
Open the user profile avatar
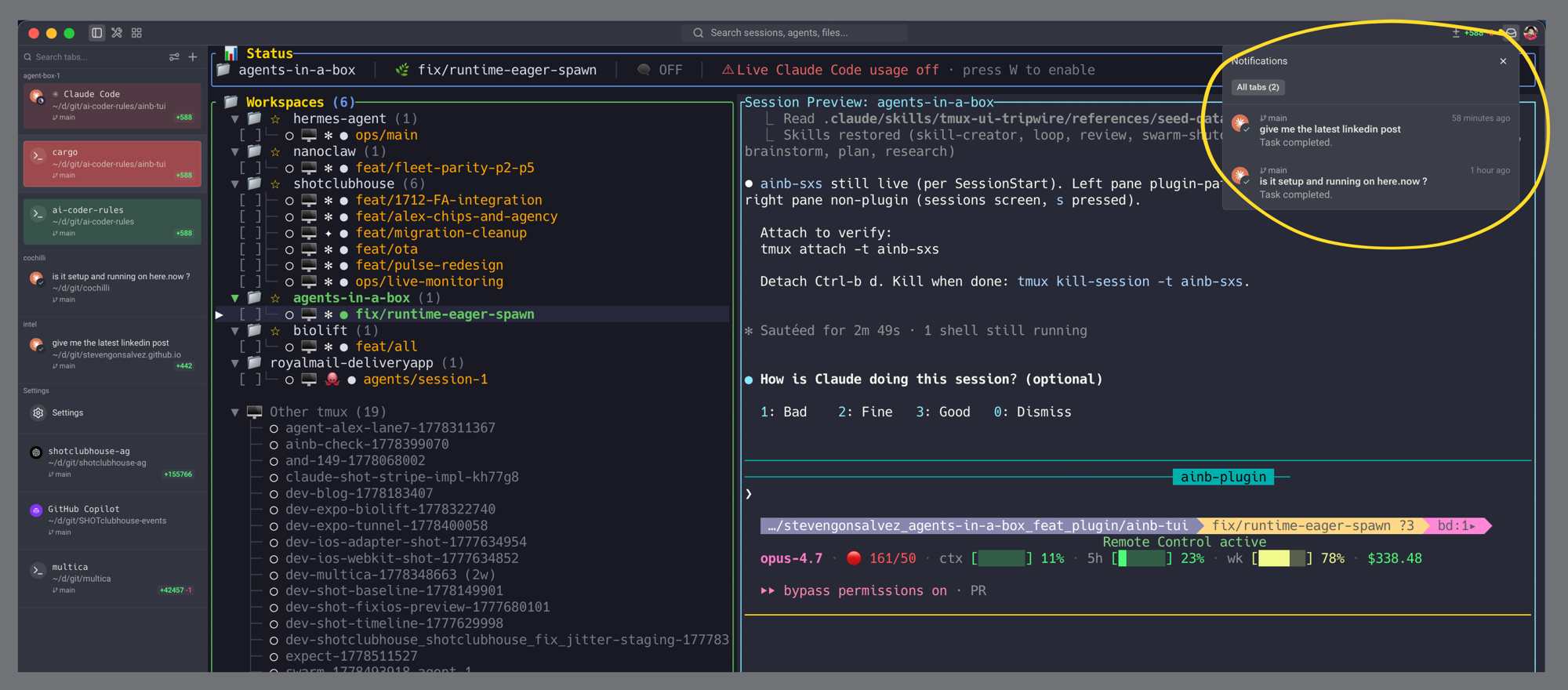click(1530, 33)
